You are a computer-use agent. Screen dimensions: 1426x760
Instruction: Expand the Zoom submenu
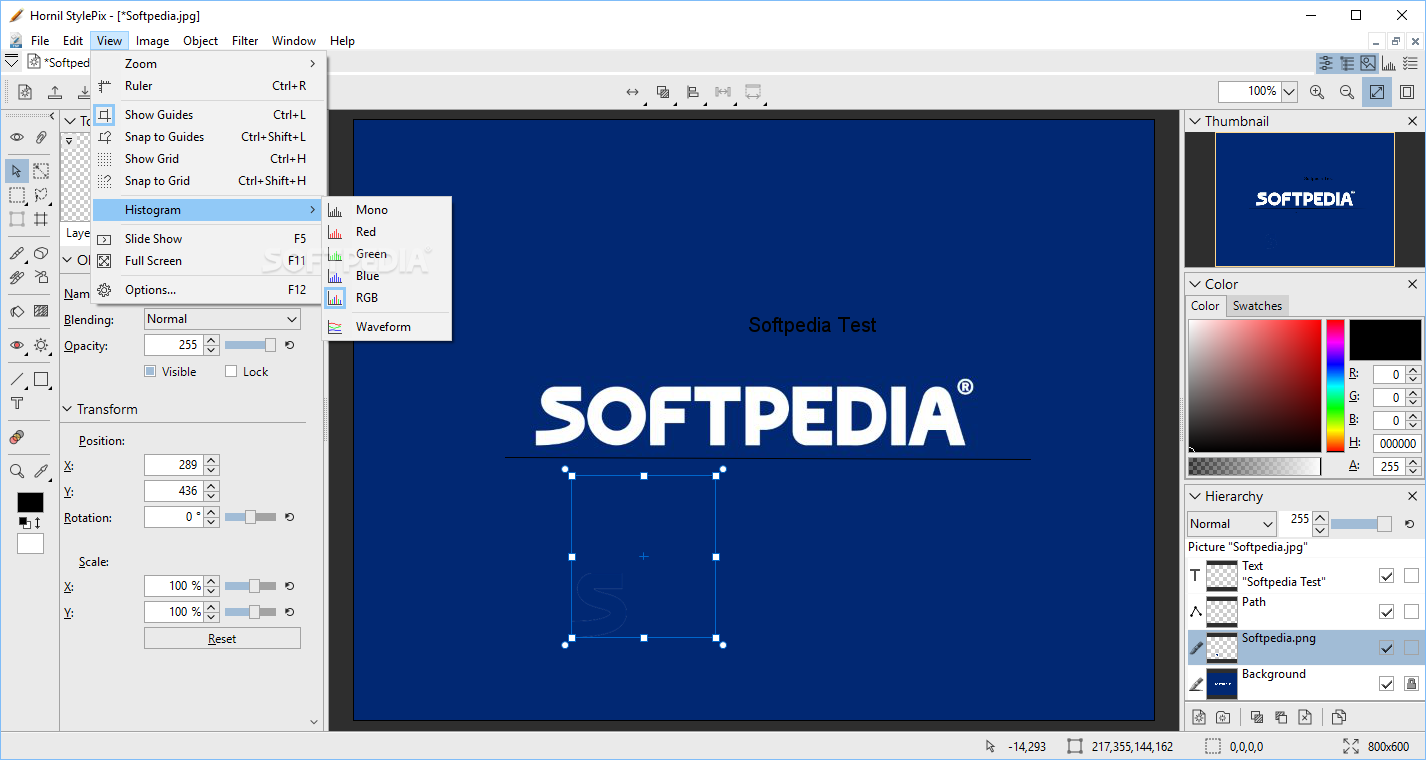[x=209, y=63]
